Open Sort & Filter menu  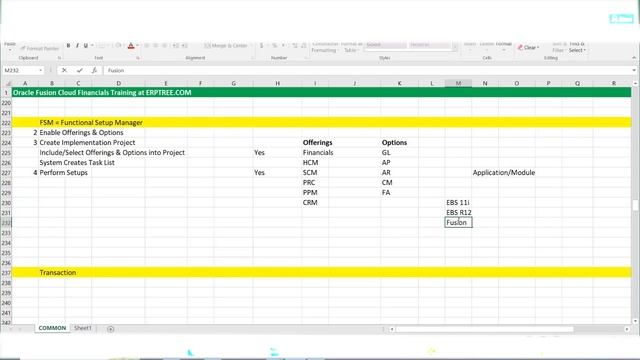coord(559,47)
